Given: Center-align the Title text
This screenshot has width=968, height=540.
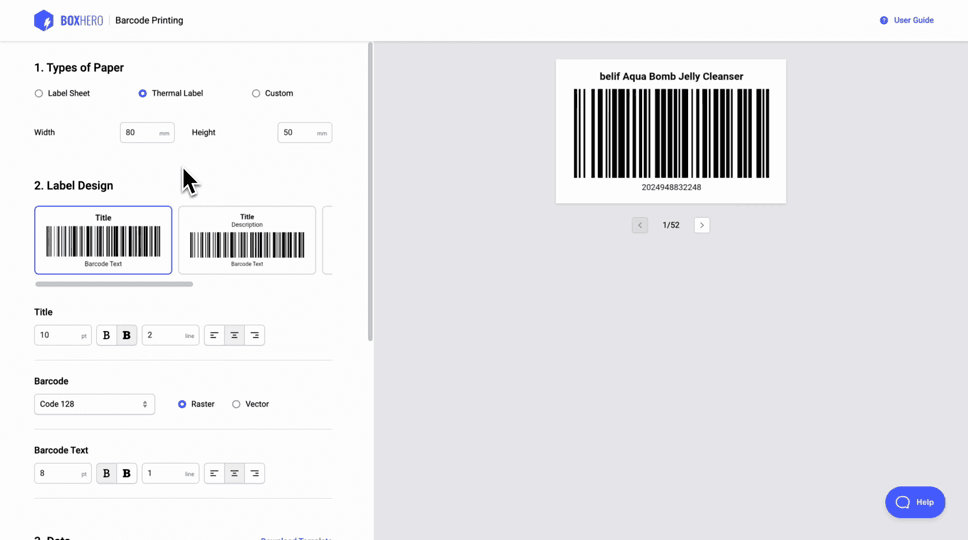Looking at the screenshot, I should 234,335.
